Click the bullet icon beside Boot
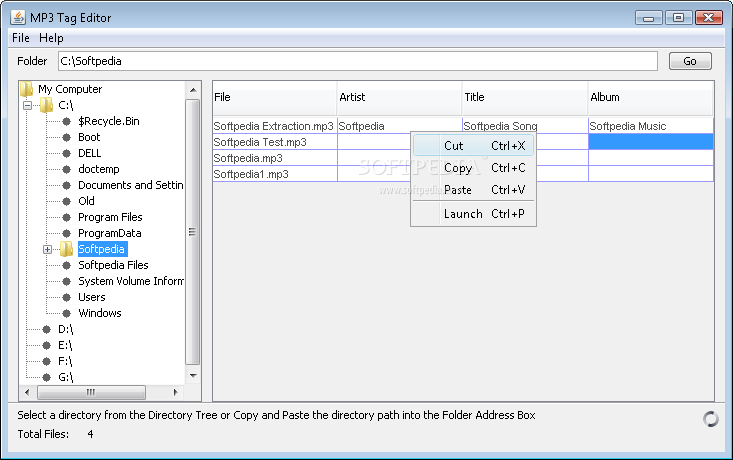Viewport: 733px width, 460px height. (66, 137)
